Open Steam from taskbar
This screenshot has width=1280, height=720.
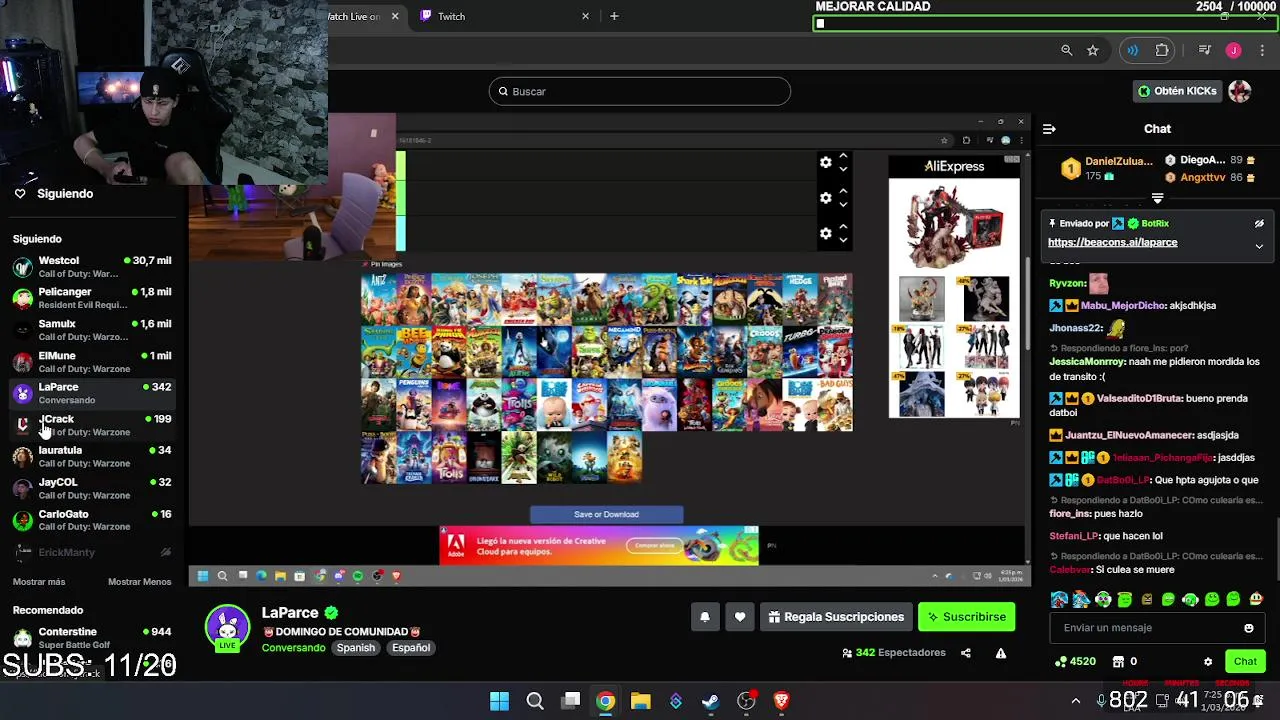[x=711, y=701]
